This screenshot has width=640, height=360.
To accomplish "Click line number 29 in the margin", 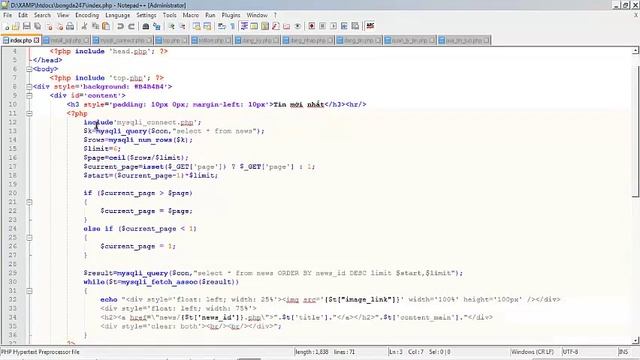I will [12, 273].
